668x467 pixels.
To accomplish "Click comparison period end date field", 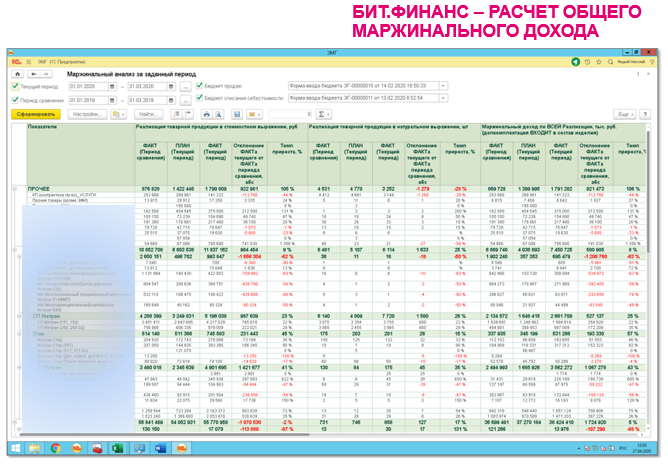I will 147,101.
